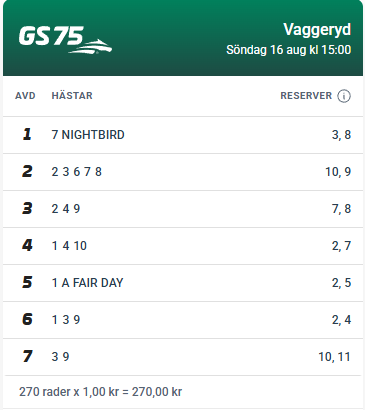Click the division 1 number icon
The image size is (365, 410).
(27, 134)
